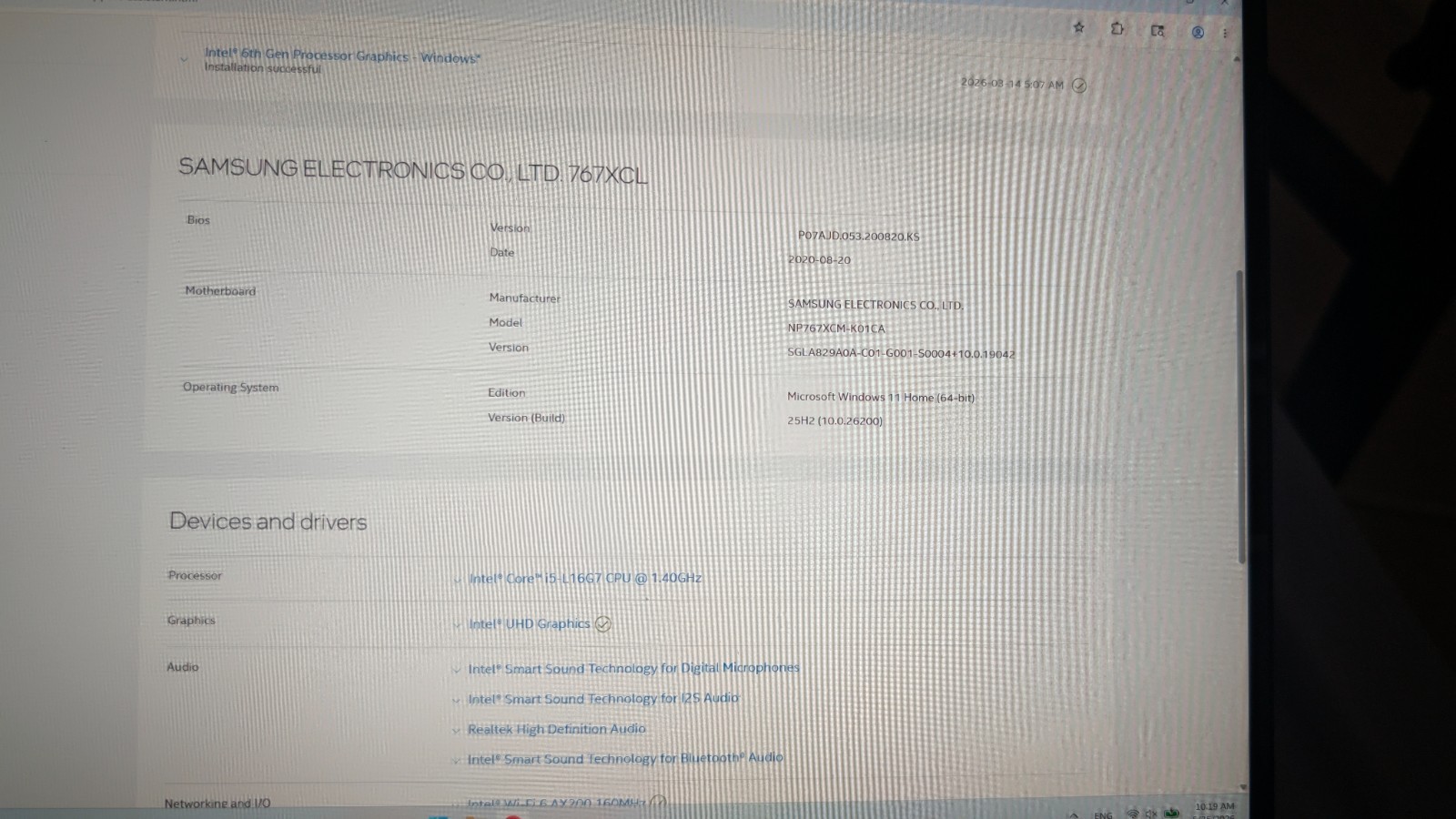Select the BIOS date 2020-08-20
This screenshot has width=1456, height=819.
point(820,259)
